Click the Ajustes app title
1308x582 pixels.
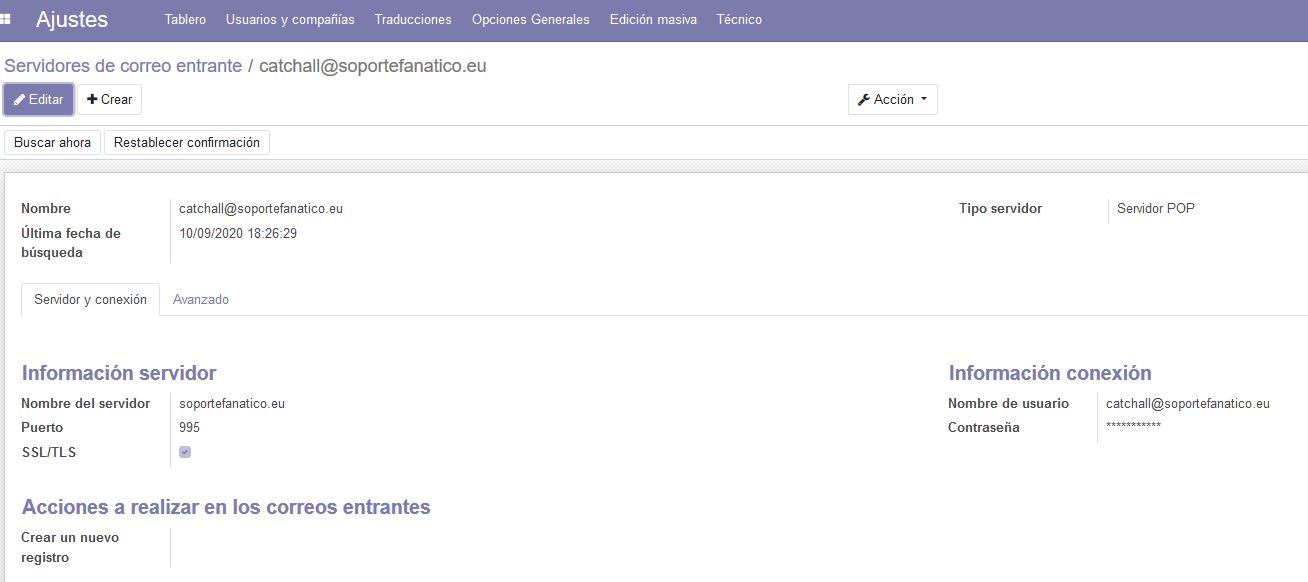[72, 19]
